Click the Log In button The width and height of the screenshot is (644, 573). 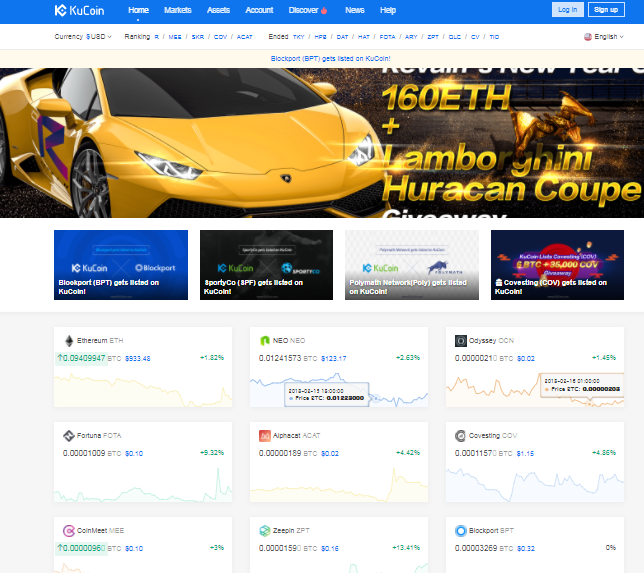tap(568, 10)
